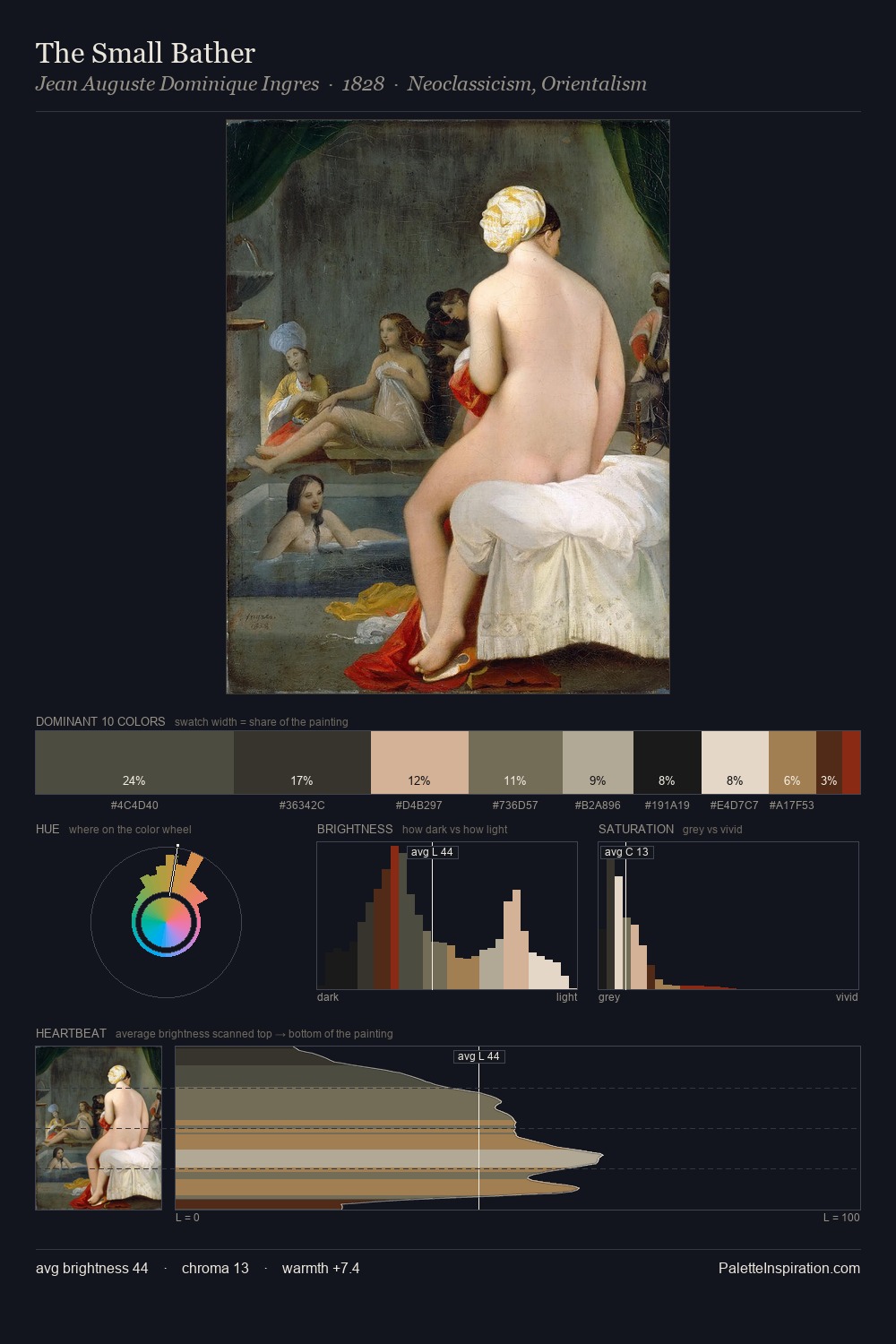Viewport: 896px width, 1344px height.
Task: Click the near-black 8% swatch
Action: (x=667, y=762)
